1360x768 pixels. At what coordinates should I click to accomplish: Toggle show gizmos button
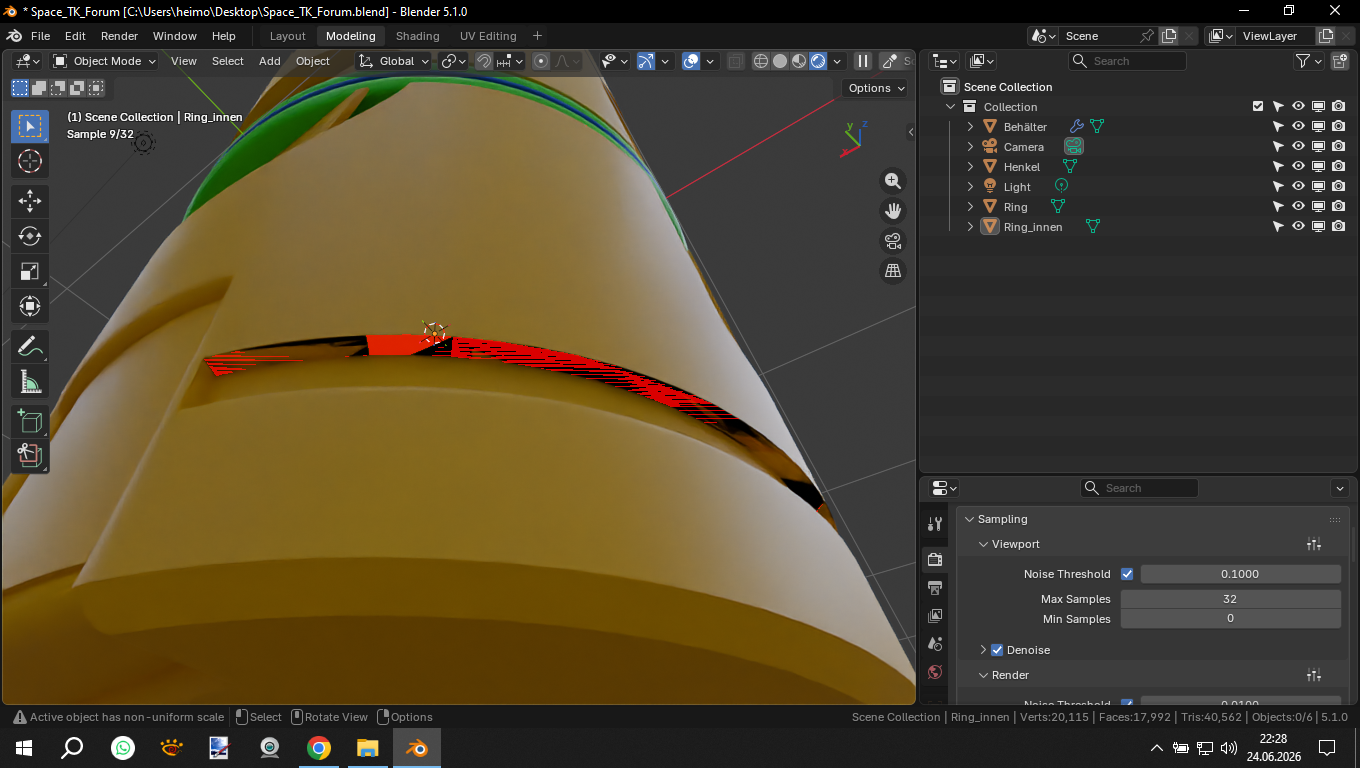pos(646,61)
